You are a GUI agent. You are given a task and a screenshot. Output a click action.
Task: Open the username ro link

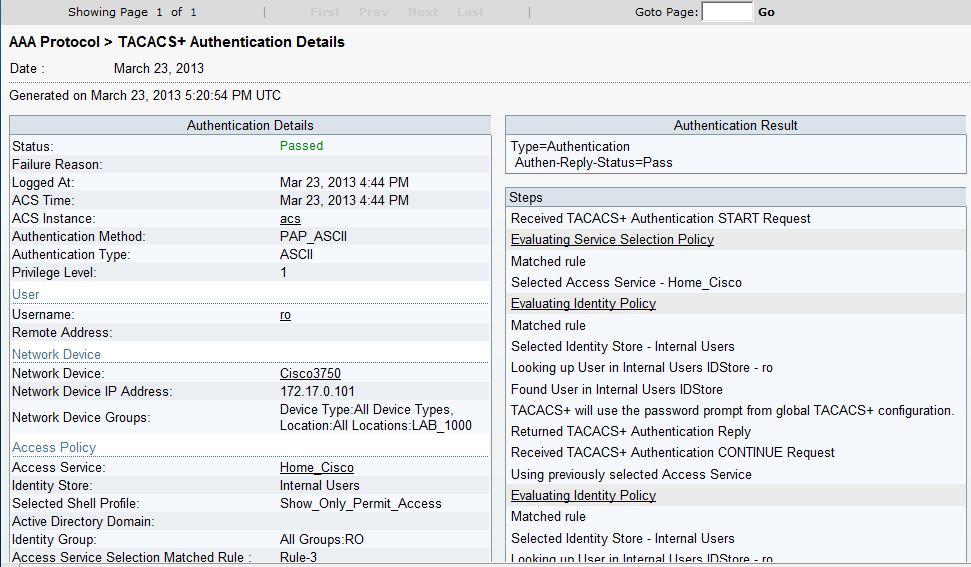tap(285, 315)
